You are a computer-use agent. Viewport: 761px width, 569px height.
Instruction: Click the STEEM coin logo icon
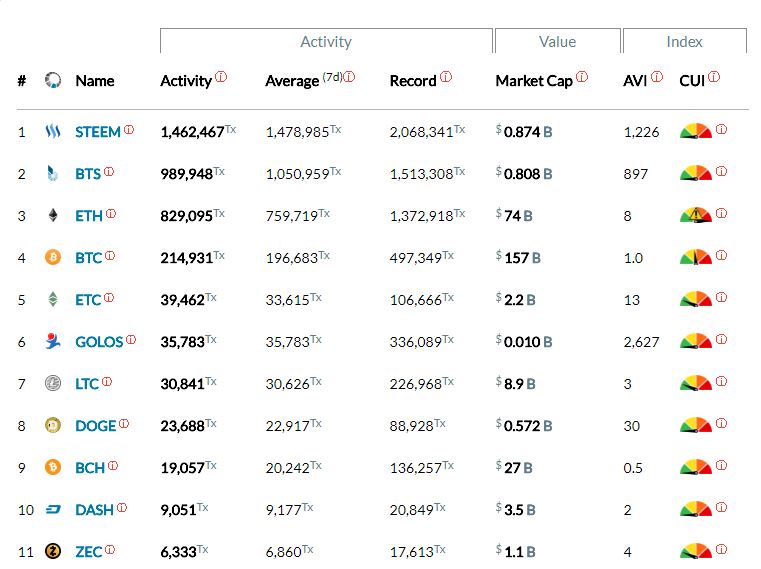(x=53, y=131)
